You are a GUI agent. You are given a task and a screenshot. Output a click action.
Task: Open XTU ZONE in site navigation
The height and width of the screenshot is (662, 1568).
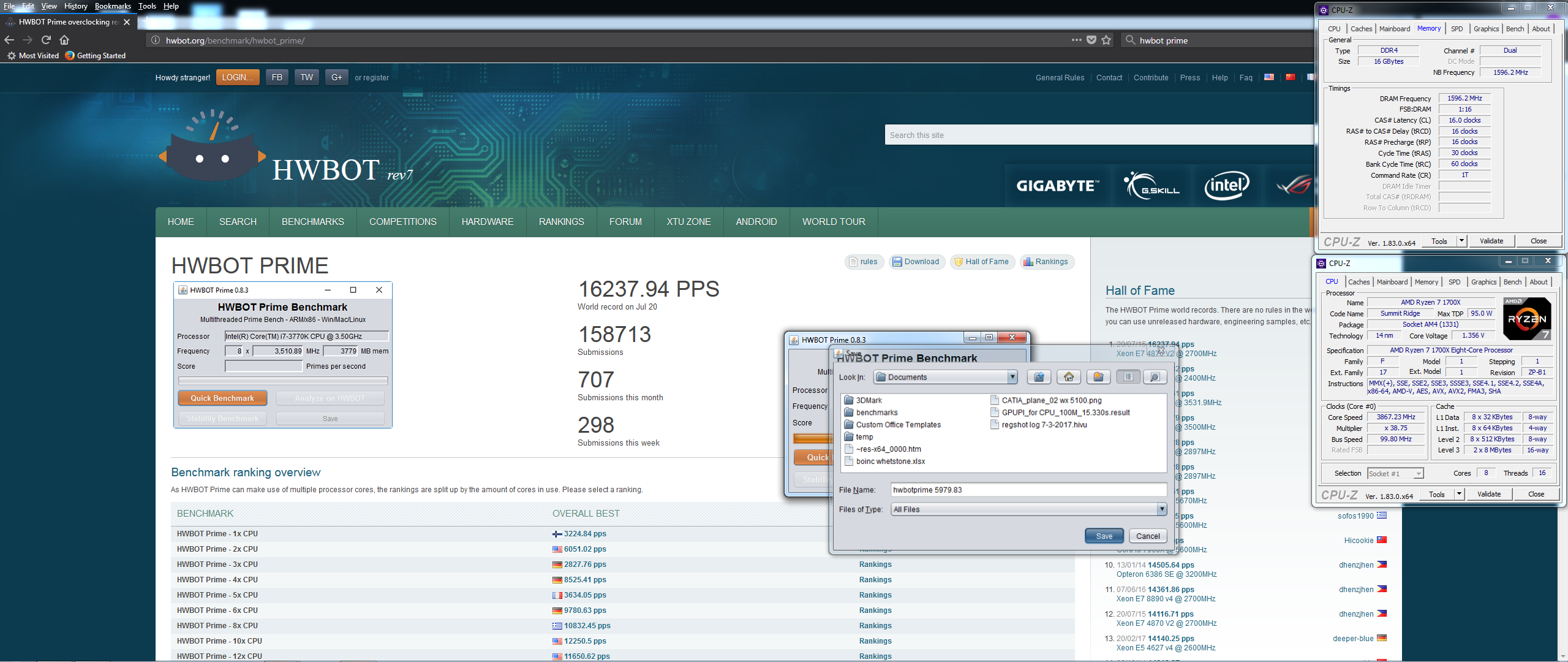(689, 222)
